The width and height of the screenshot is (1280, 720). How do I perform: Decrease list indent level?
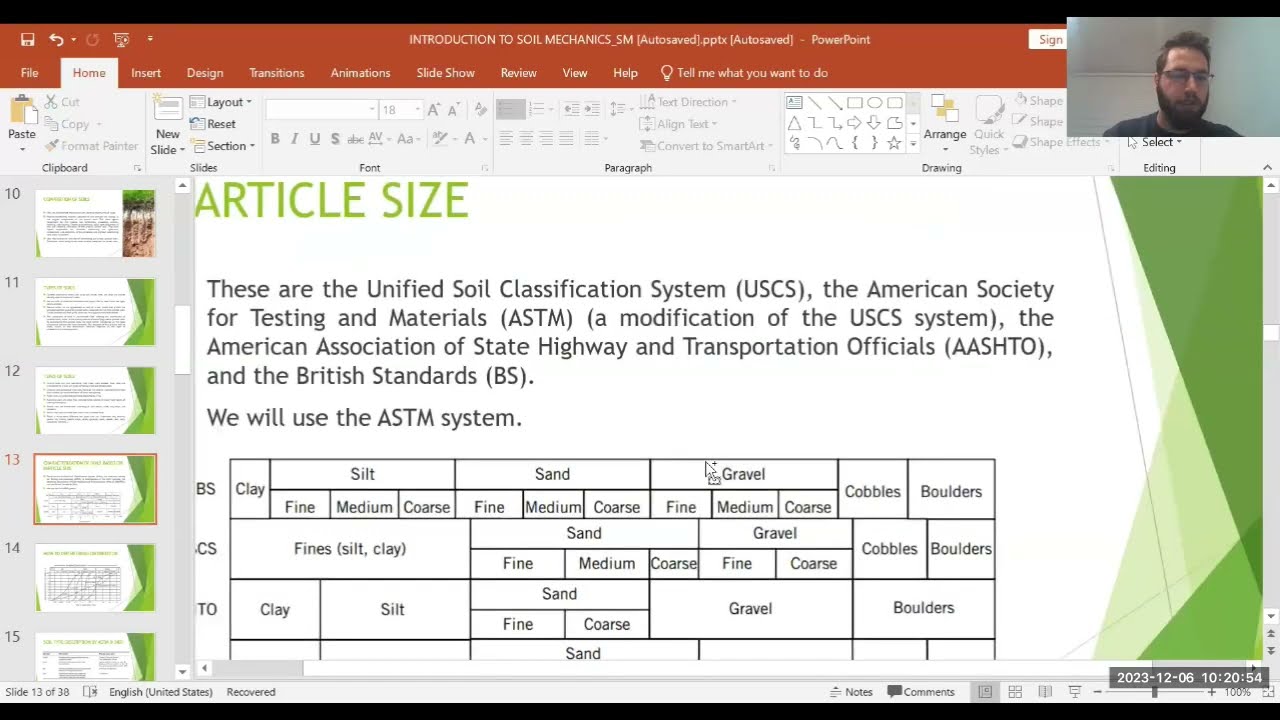pyautogui.click(x=571, y=109)
